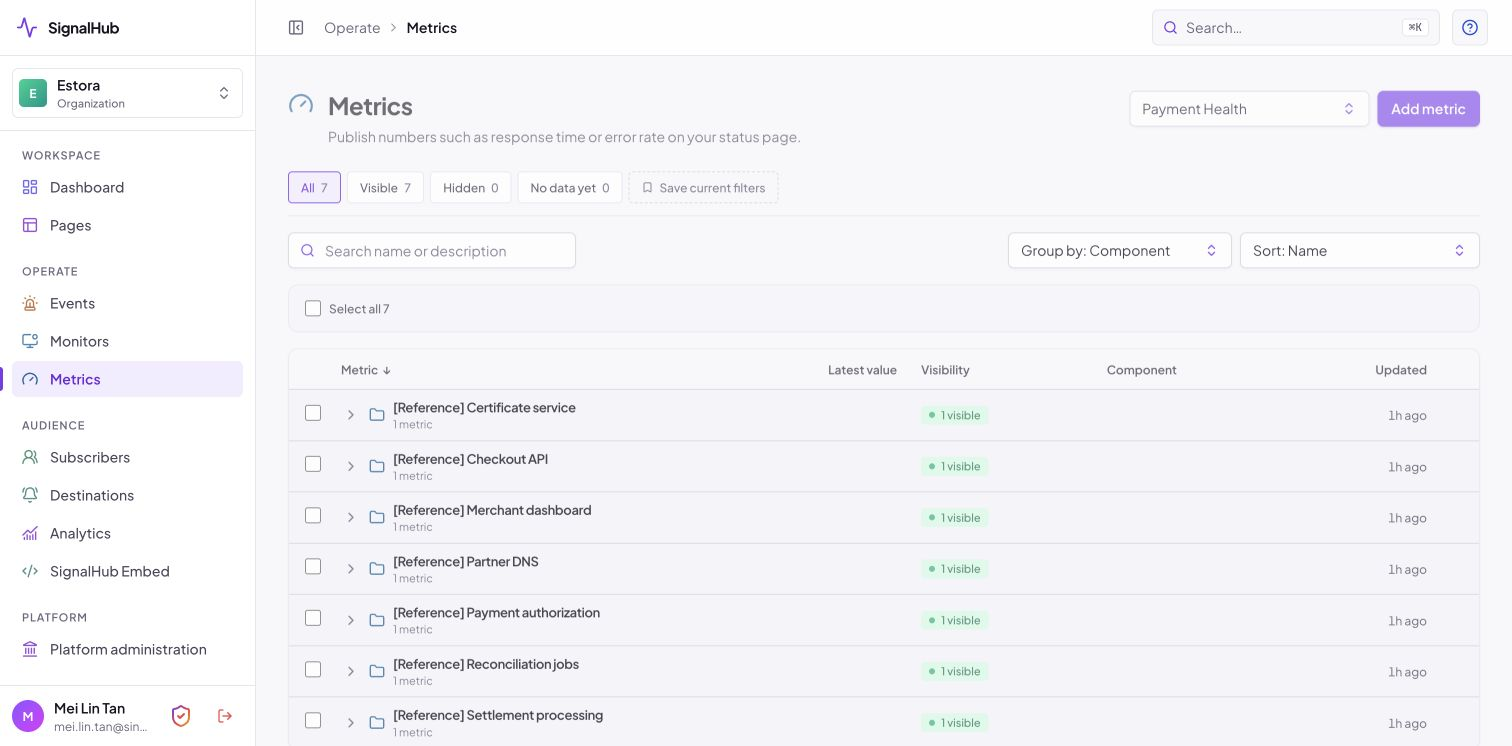Select the Visible 7 filter tab
Image resolution: width=1512 pixels, height=746 pixels.
click(x=385, y=188)
